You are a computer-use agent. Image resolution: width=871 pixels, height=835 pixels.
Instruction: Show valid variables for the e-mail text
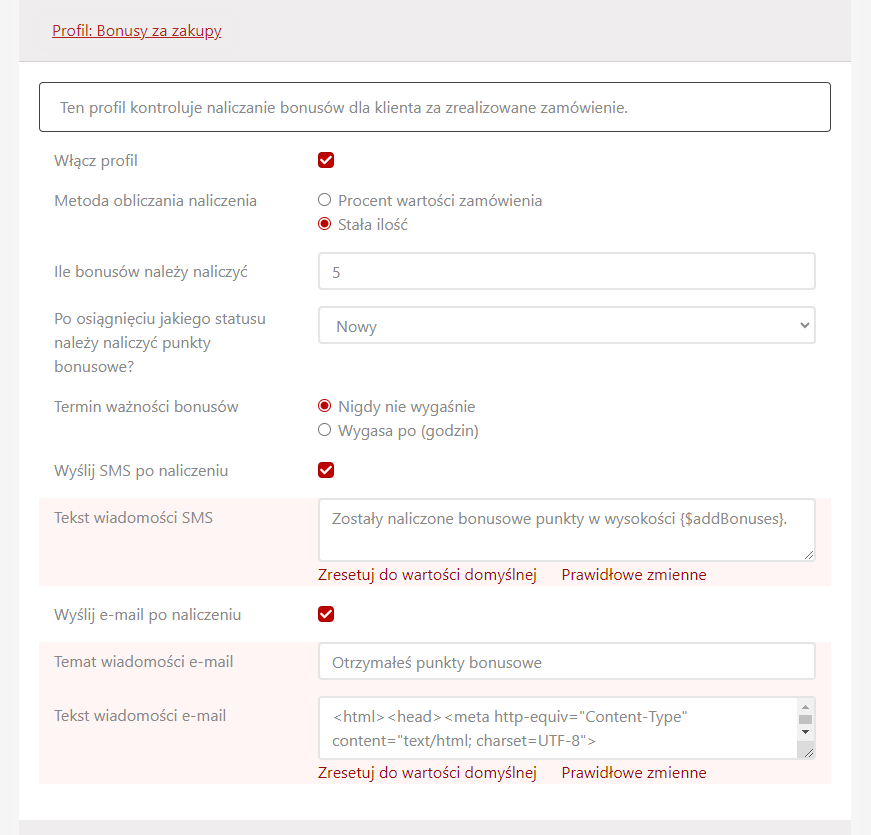pos(634,773)
